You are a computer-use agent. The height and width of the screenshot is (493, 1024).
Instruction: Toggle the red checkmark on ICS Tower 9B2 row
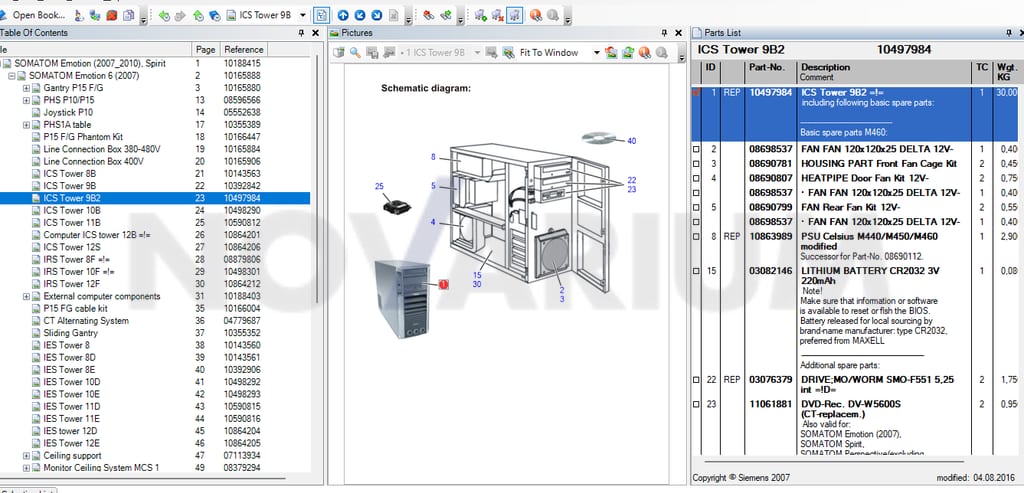click(x=696, y=93)
